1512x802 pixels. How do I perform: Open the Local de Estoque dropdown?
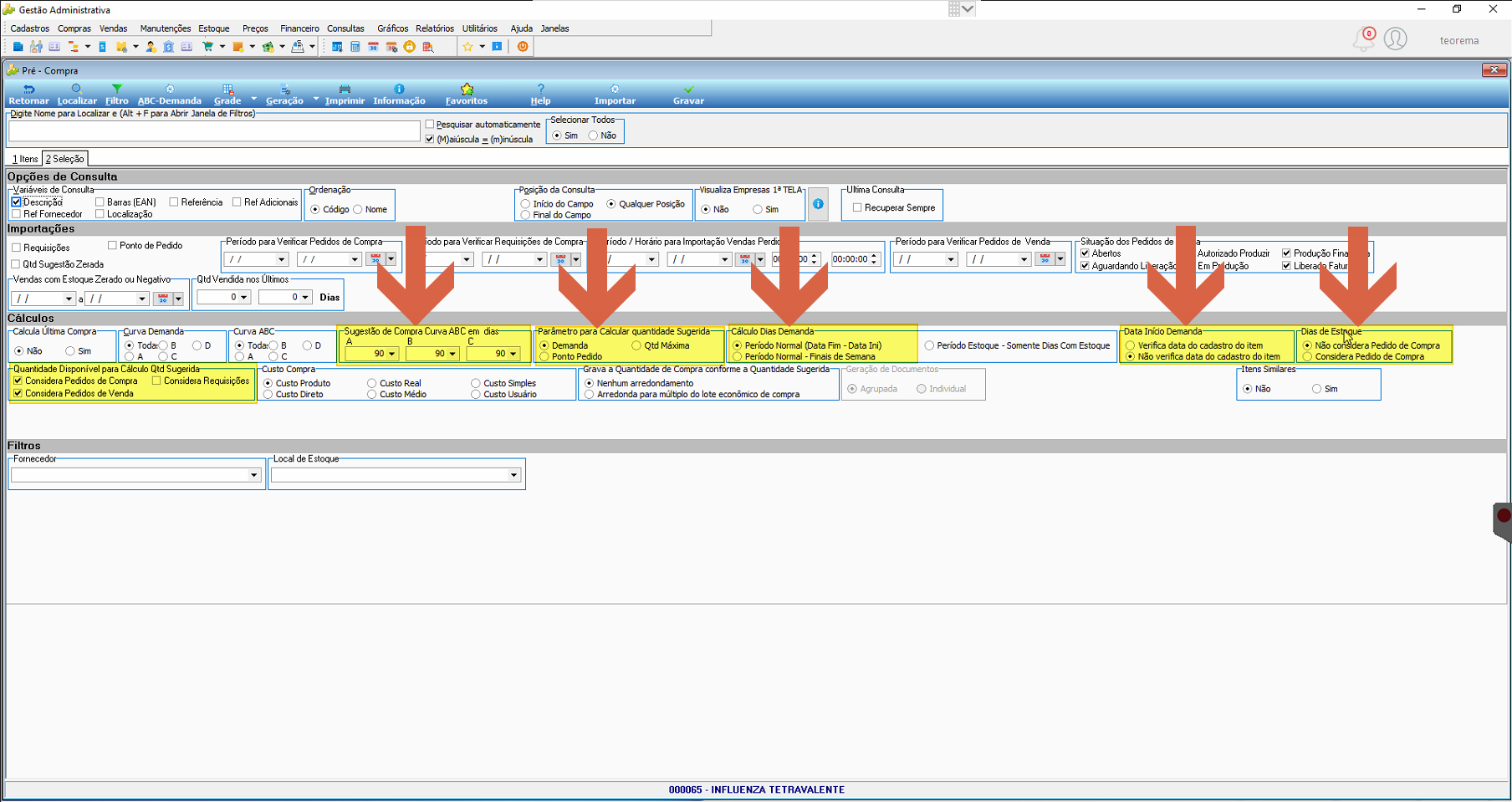point(513,475)
